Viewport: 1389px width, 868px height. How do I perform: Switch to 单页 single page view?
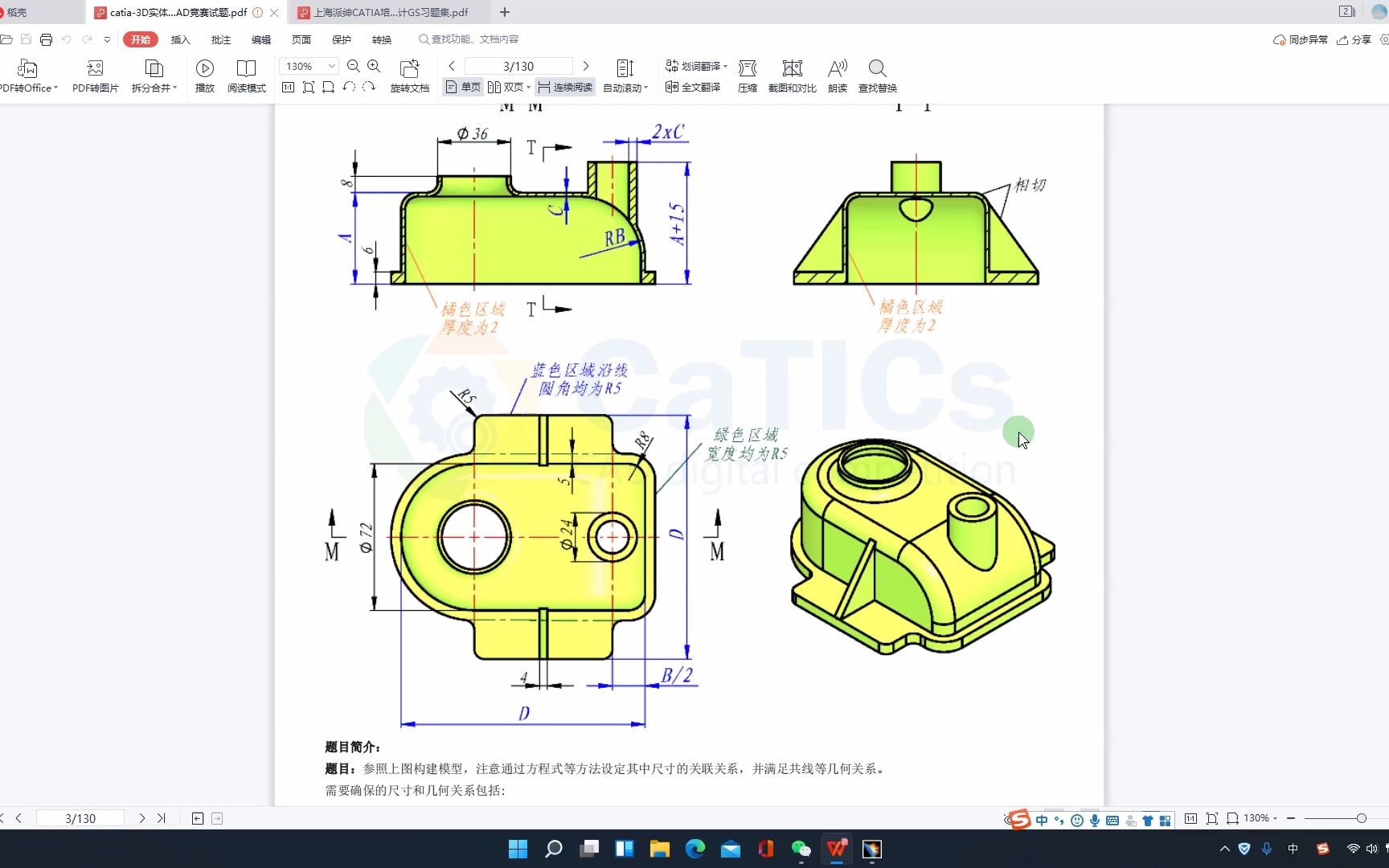tap(462, 87)
